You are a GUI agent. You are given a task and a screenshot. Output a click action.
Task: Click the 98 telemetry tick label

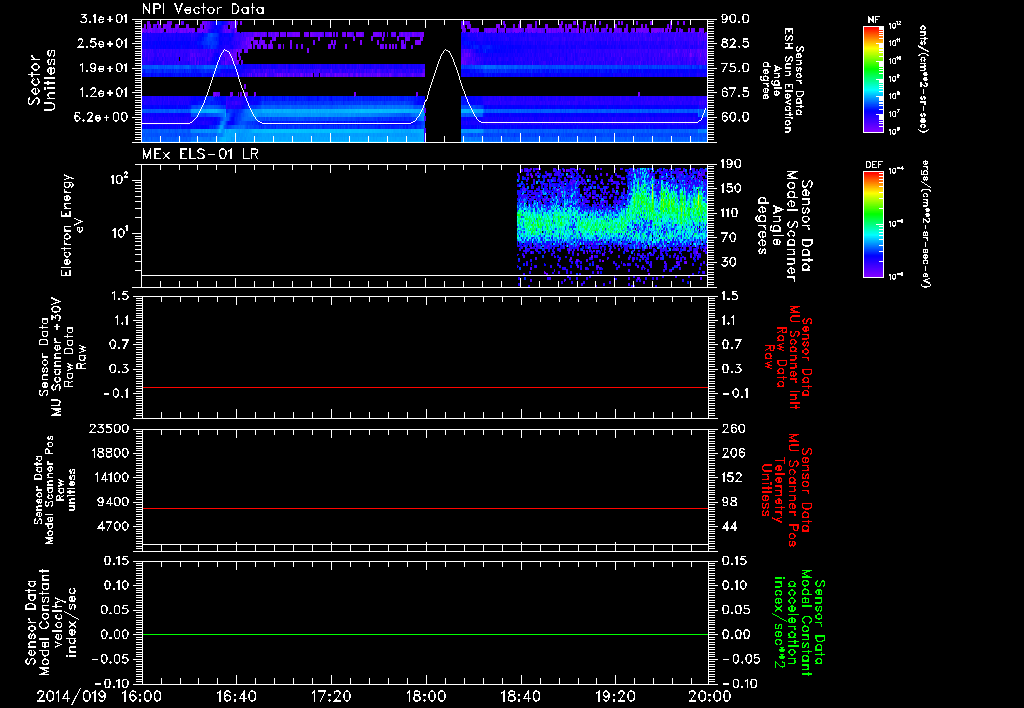(x=729, y=502)
